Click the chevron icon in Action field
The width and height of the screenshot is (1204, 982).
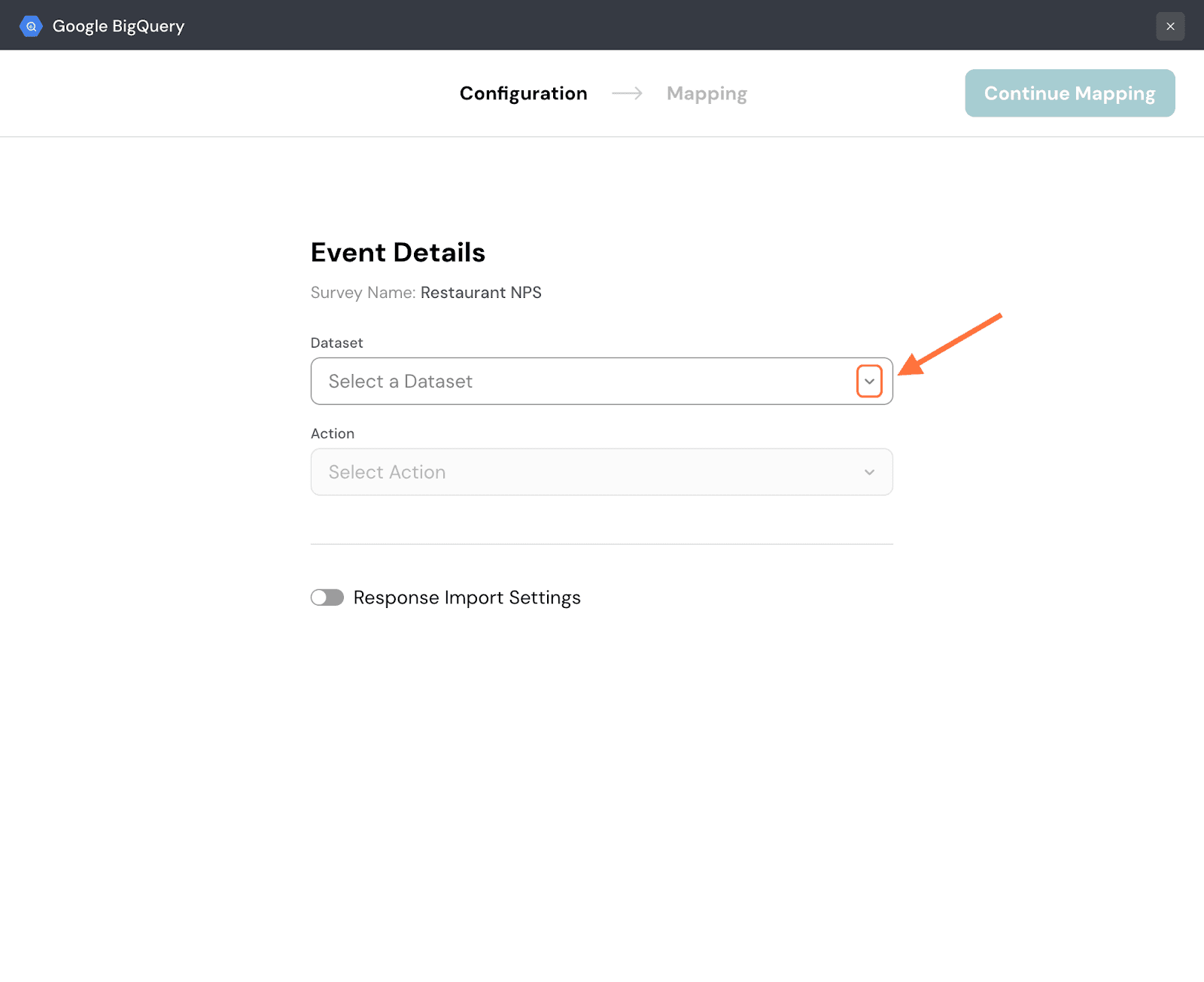869,473
